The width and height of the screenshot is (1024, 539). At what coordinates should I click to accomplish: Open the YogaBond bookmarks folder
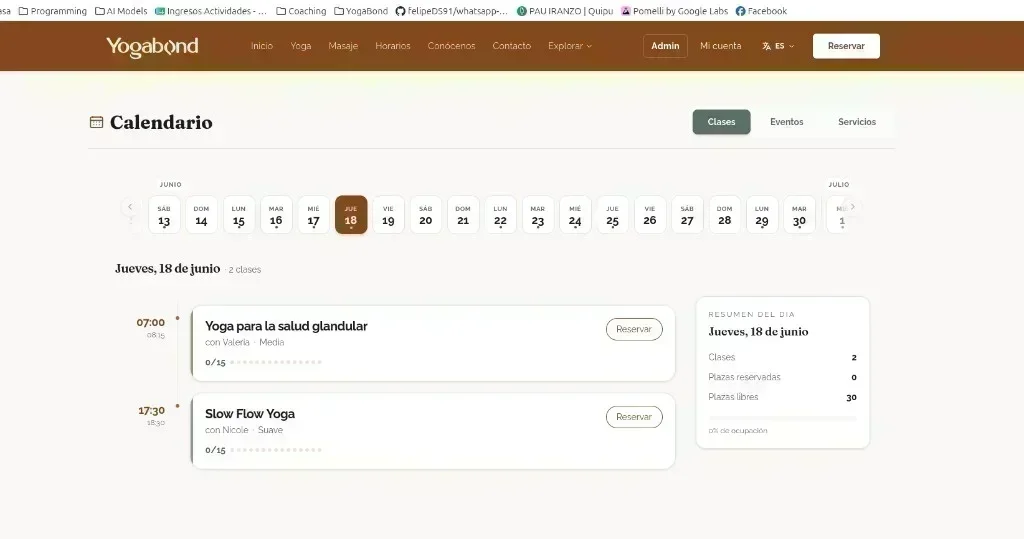(x=360, y=11)
